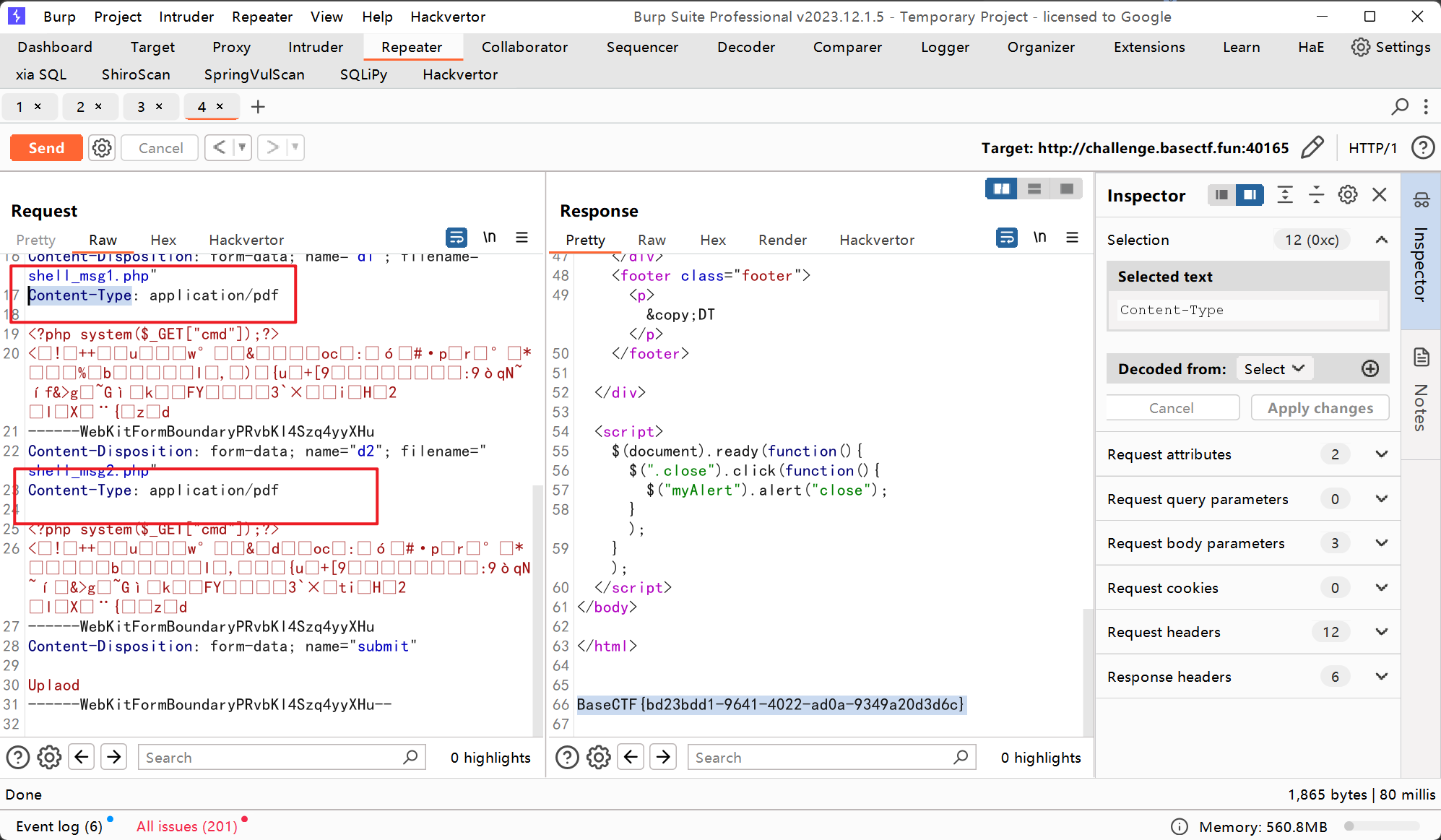Open response pane hamburger menu

point(1072,237)
